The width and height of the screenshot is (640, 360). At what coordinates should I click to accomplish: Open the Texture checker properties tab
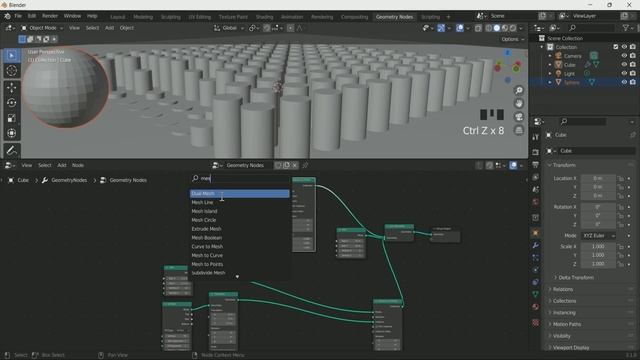536,323
